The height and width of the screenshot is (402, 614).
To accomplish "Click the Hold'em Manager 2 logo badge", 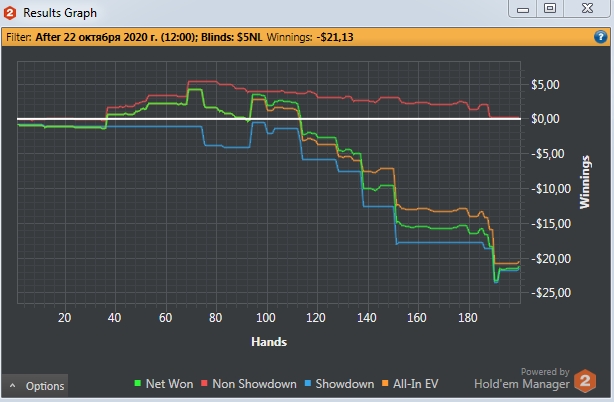I will click(585, 381).
